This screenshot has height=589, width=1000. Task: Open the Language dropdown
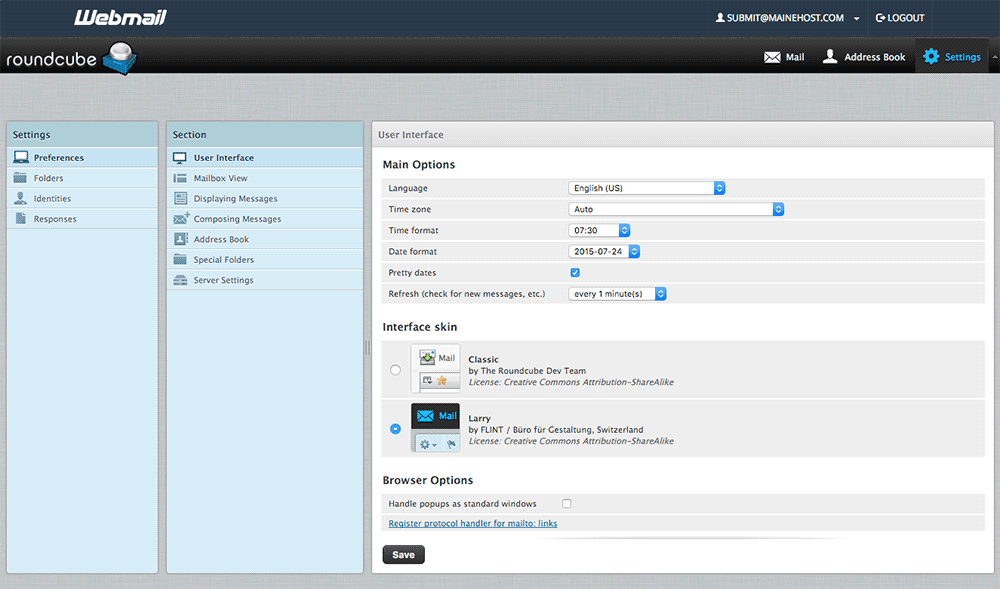point(647,188)
